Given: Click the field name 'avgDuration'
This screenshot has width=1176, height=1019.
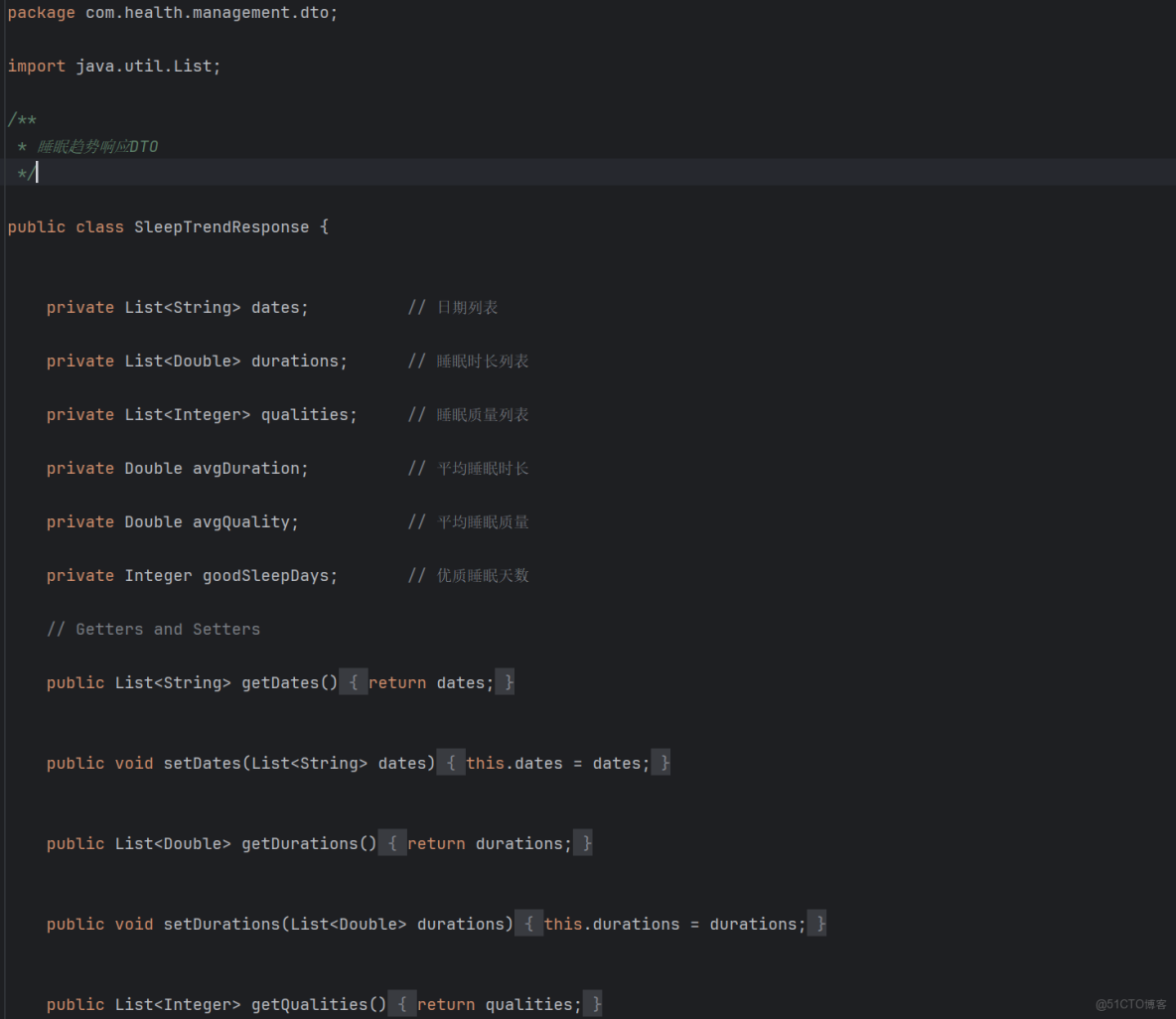Looking at the screenshot, I should coord(246,468).
